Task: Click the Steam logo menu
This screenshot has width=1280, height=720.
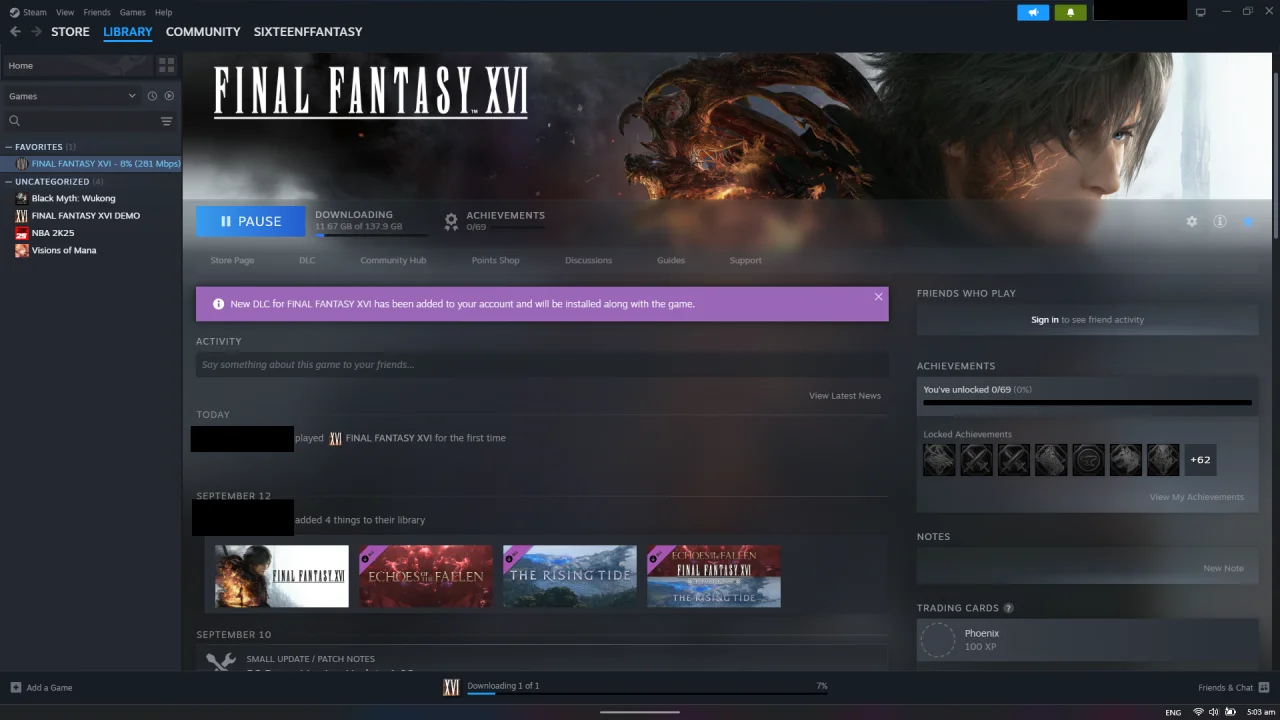Action: click(28, 12)
